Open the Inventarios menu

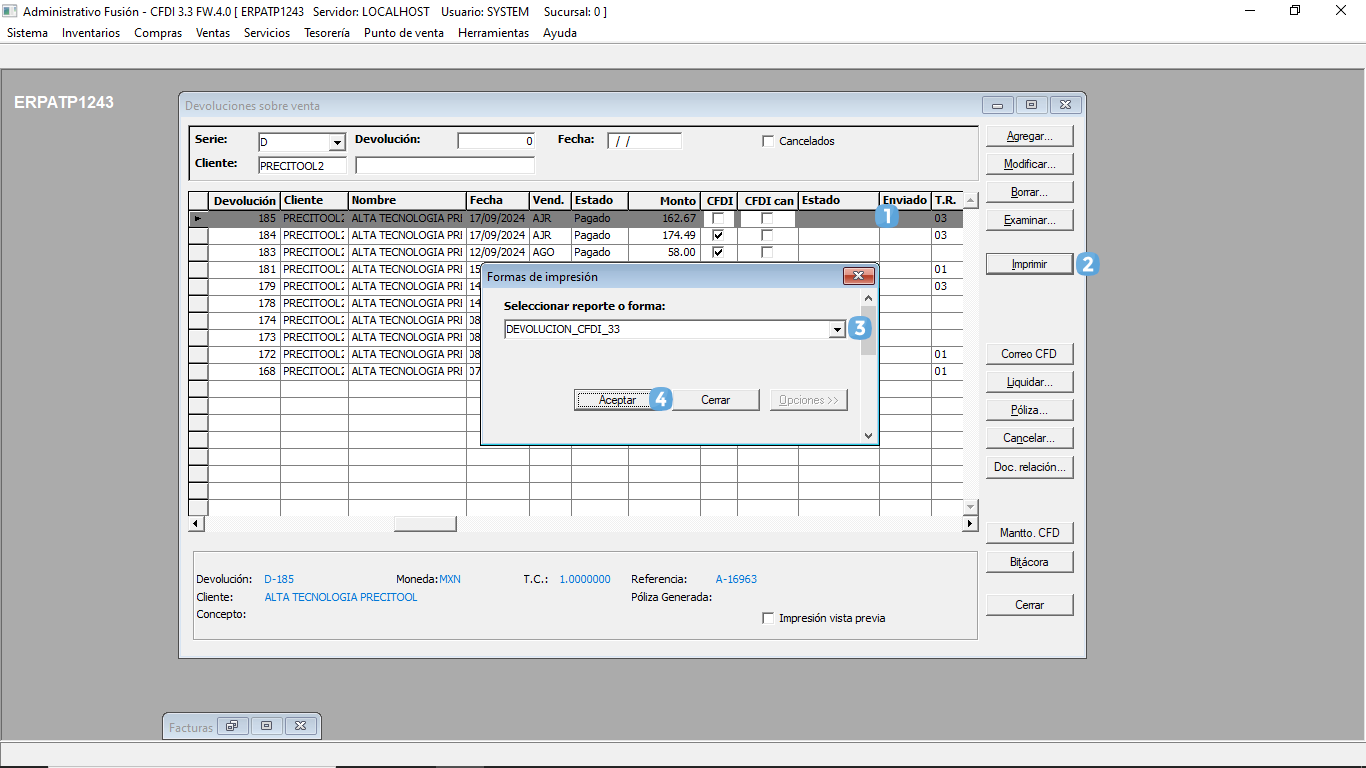[x=91, y=33]
